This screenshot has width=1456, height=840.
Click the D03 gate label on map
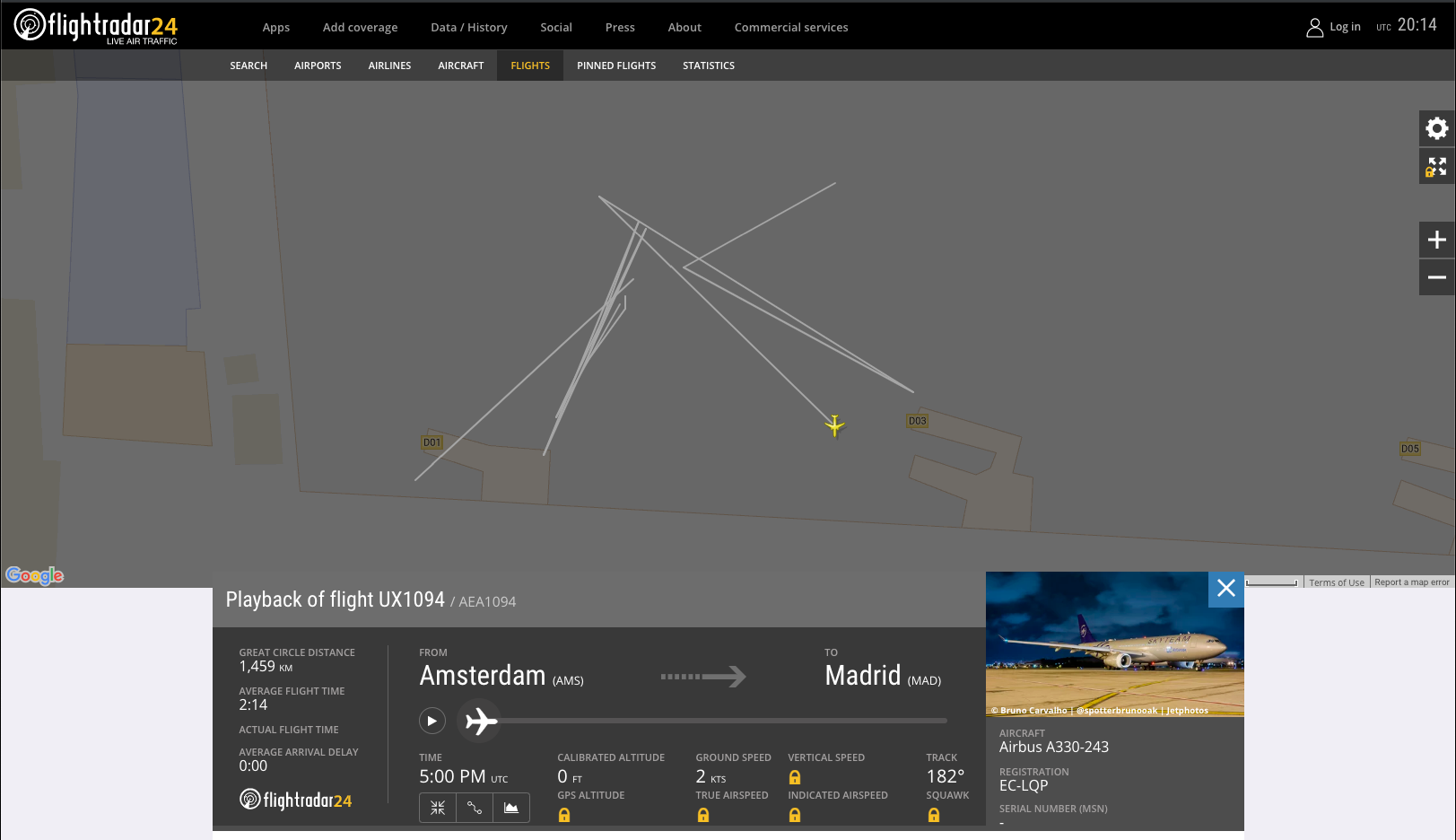point(917,421)
